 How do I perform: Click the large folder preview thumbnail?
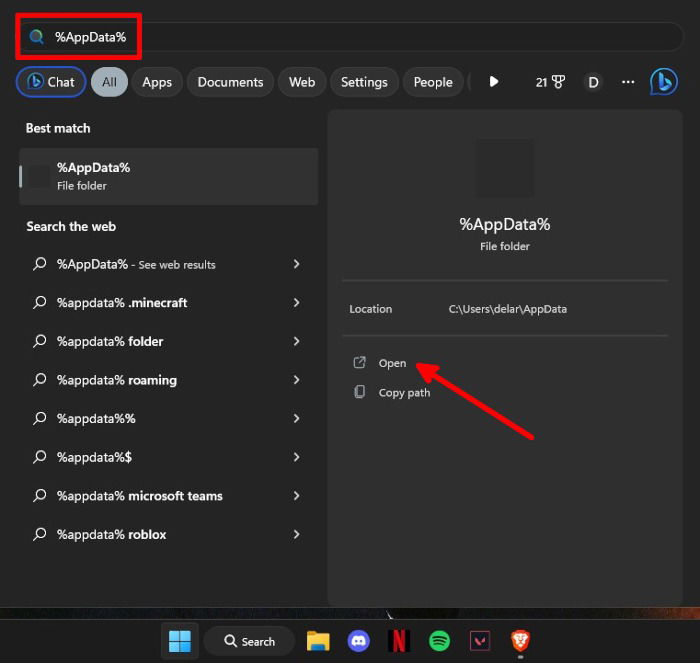(x=505, y=168)
